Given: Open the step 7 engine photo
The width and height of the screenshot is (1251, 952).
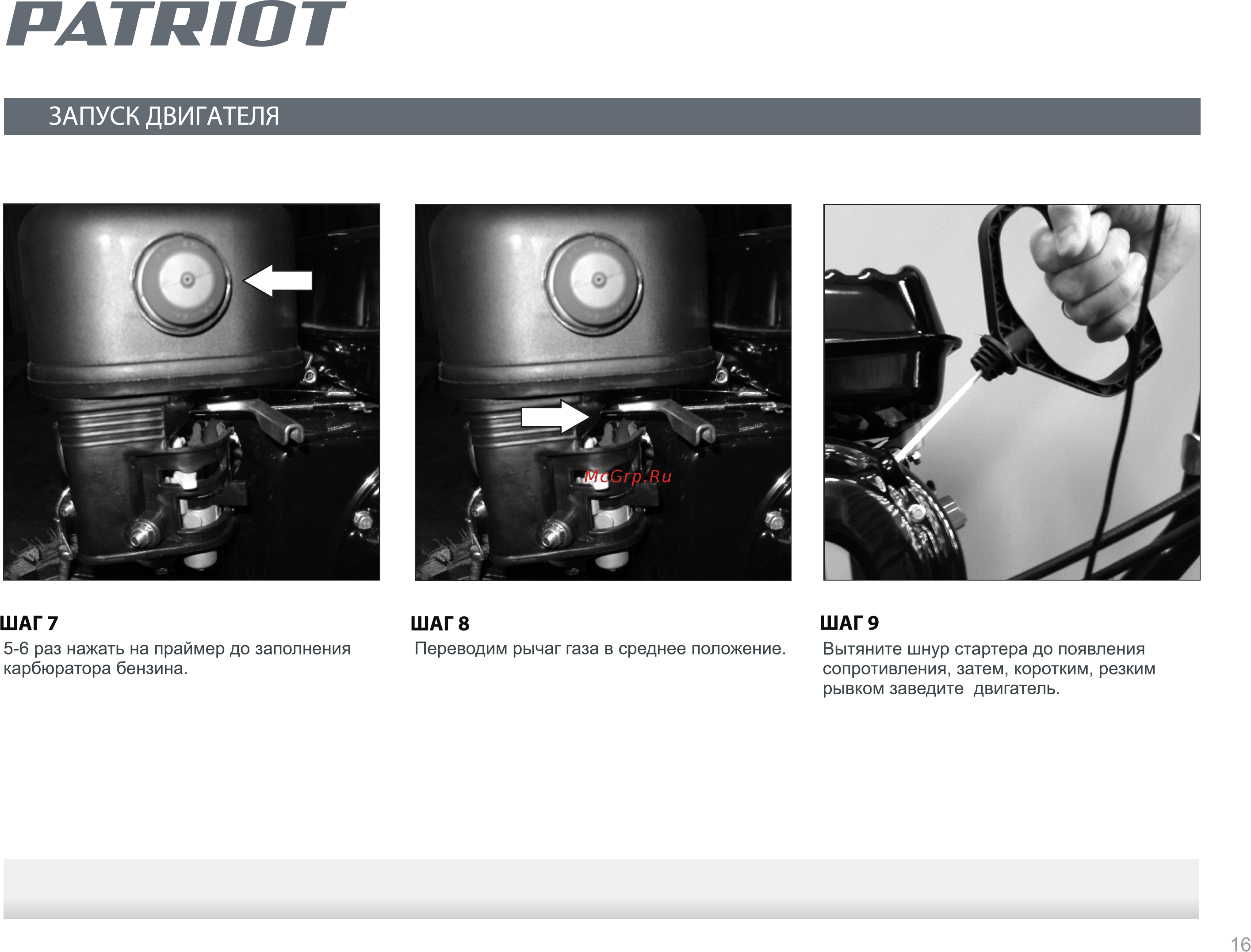Looking at the screenshot, I should (191, 392).
